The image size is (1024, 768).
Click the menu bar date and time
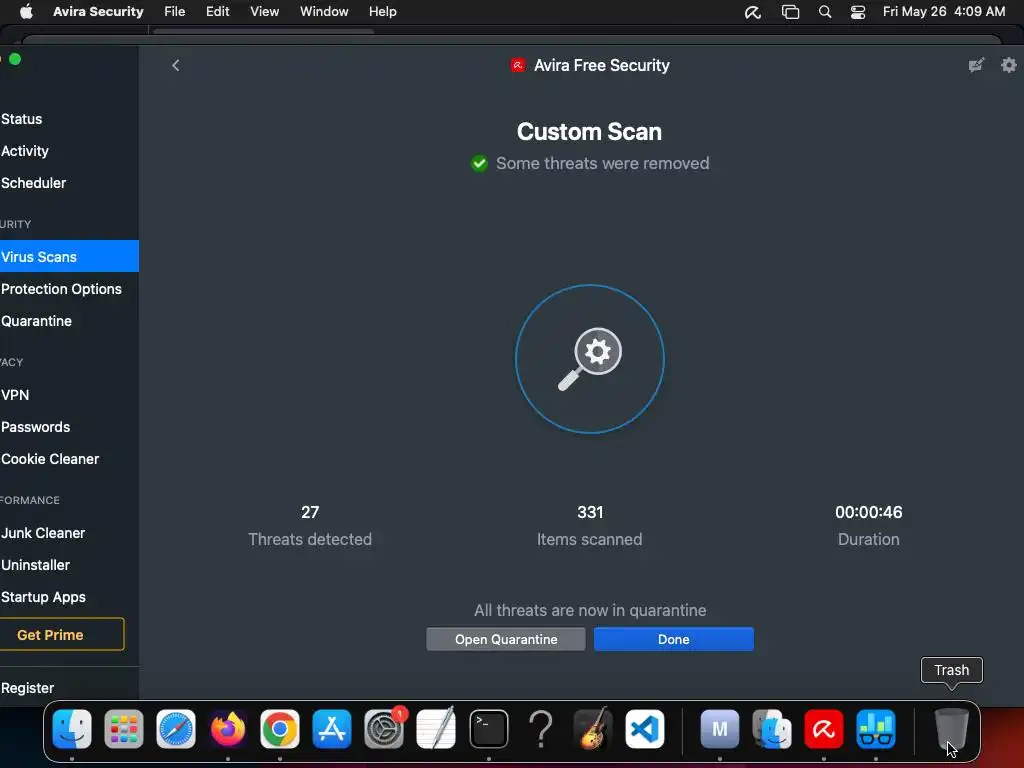tap(944, 12)
